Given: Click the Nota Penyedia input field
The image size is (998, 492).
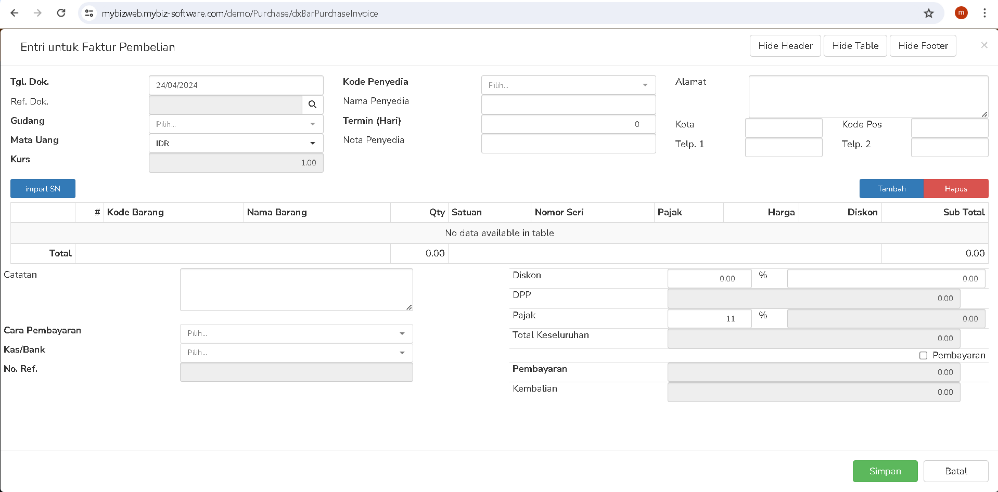Looking at the screenshot, I should tap(568, 144).
